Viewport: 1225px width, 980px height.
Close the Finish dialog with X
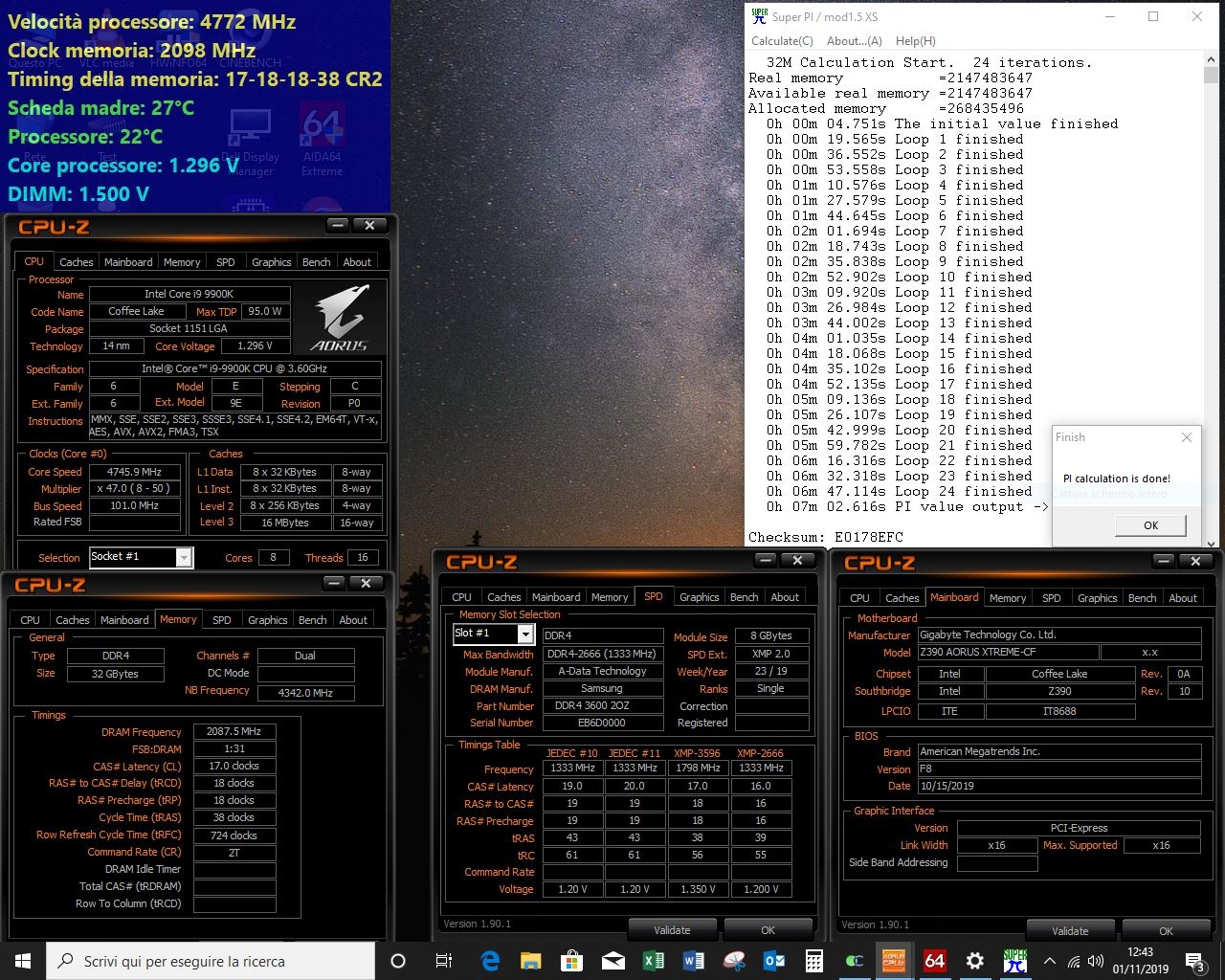coord(1187,437)
